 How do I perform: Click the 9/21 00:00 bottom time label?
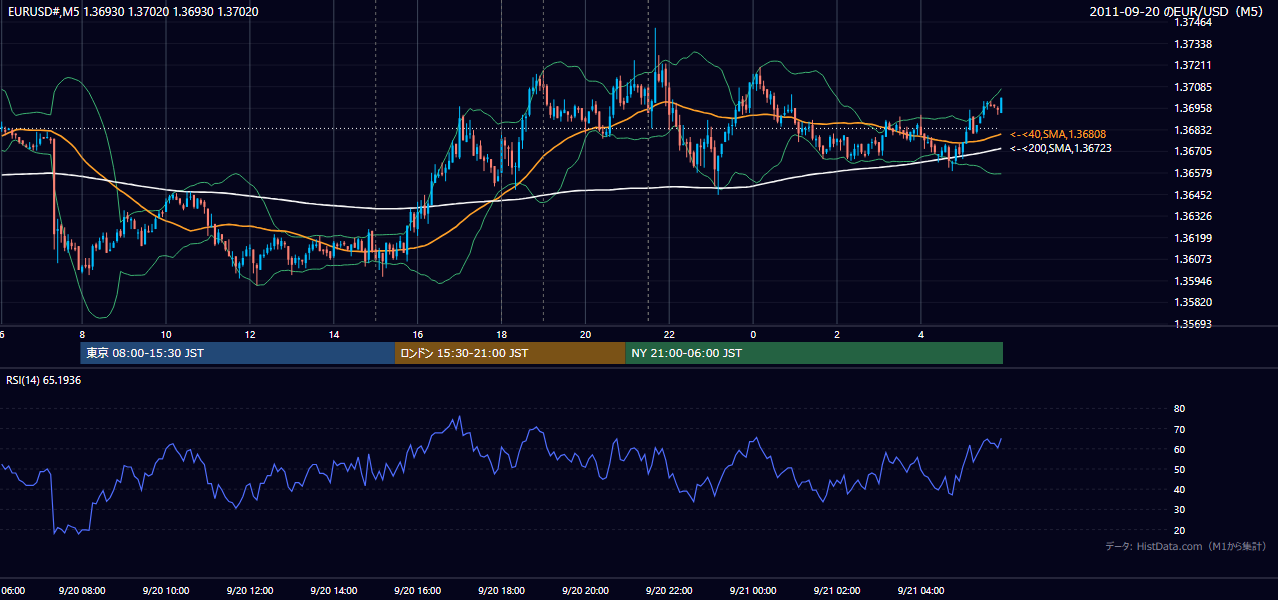pyautogui.click(x=753, y=591)
